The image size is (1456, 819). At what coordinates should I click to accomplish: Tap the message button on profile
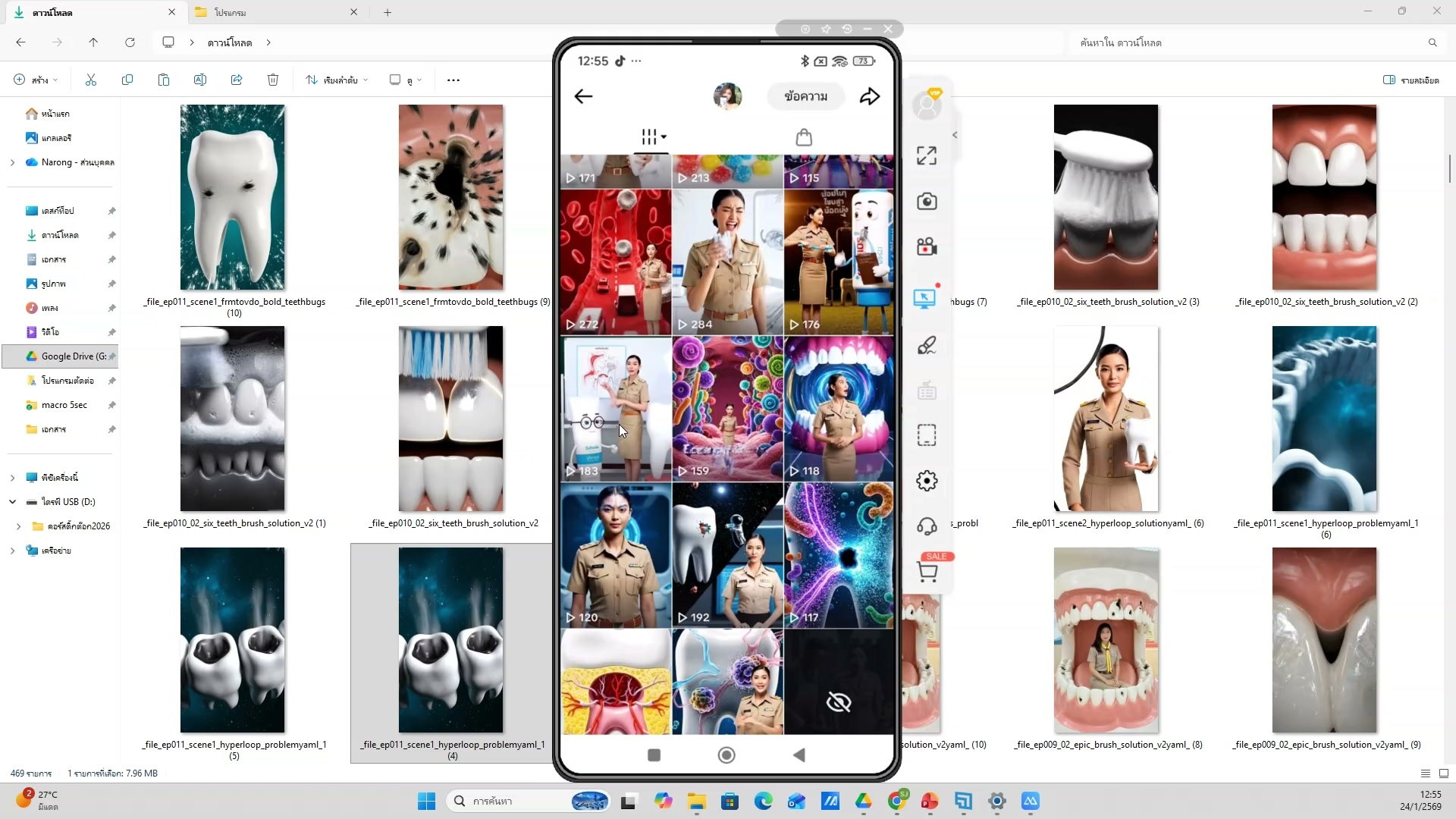point(805,96)
